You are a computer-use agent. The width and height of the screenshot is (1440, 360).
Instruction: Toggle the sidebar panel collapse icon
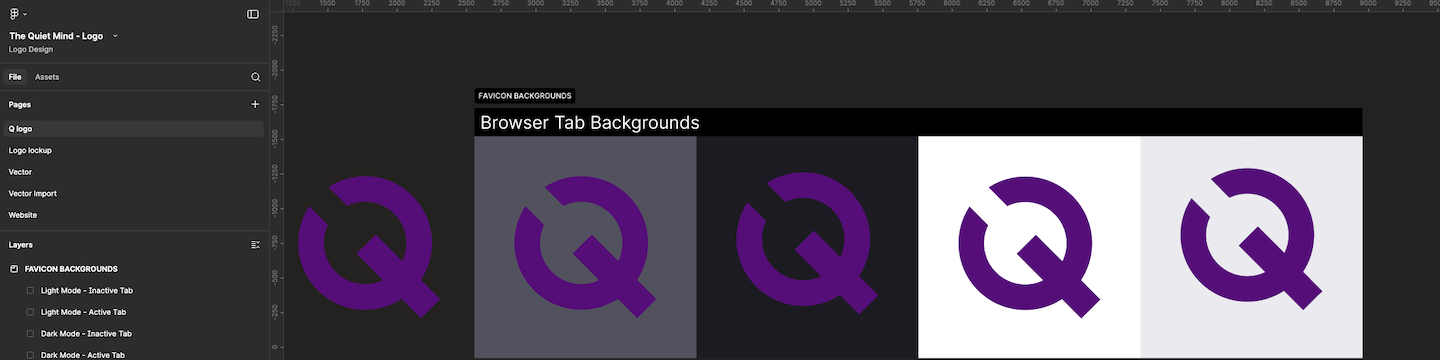(253, 14)
